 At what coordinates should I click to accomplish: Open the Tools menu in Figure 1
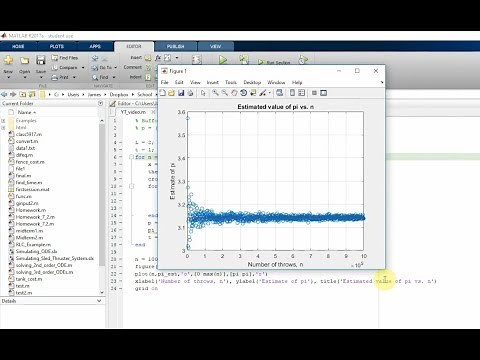tap(231, 82)
